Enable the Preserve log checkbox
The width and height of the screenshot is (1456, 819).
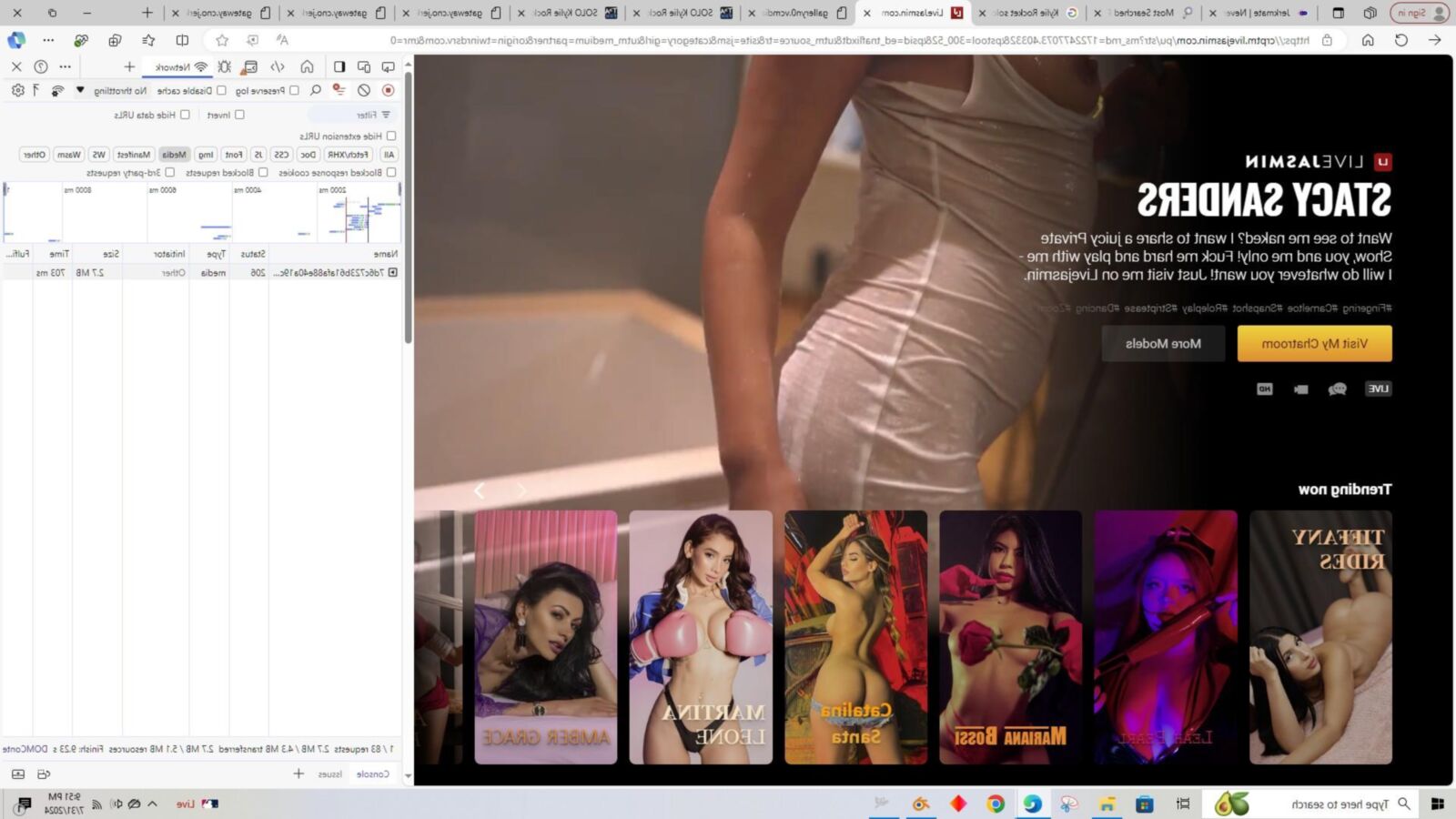pos(294,90)
